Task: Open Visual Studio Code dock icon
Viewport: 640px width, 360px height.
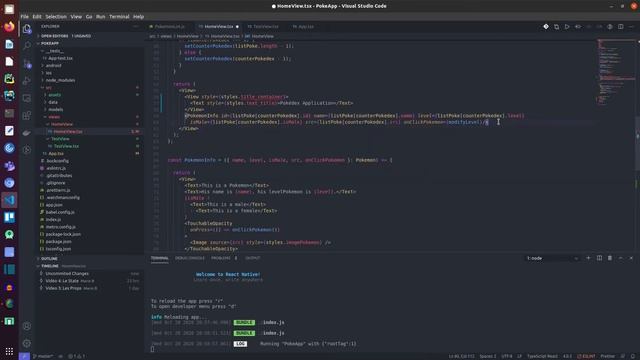Action: (x=9, y=200)
